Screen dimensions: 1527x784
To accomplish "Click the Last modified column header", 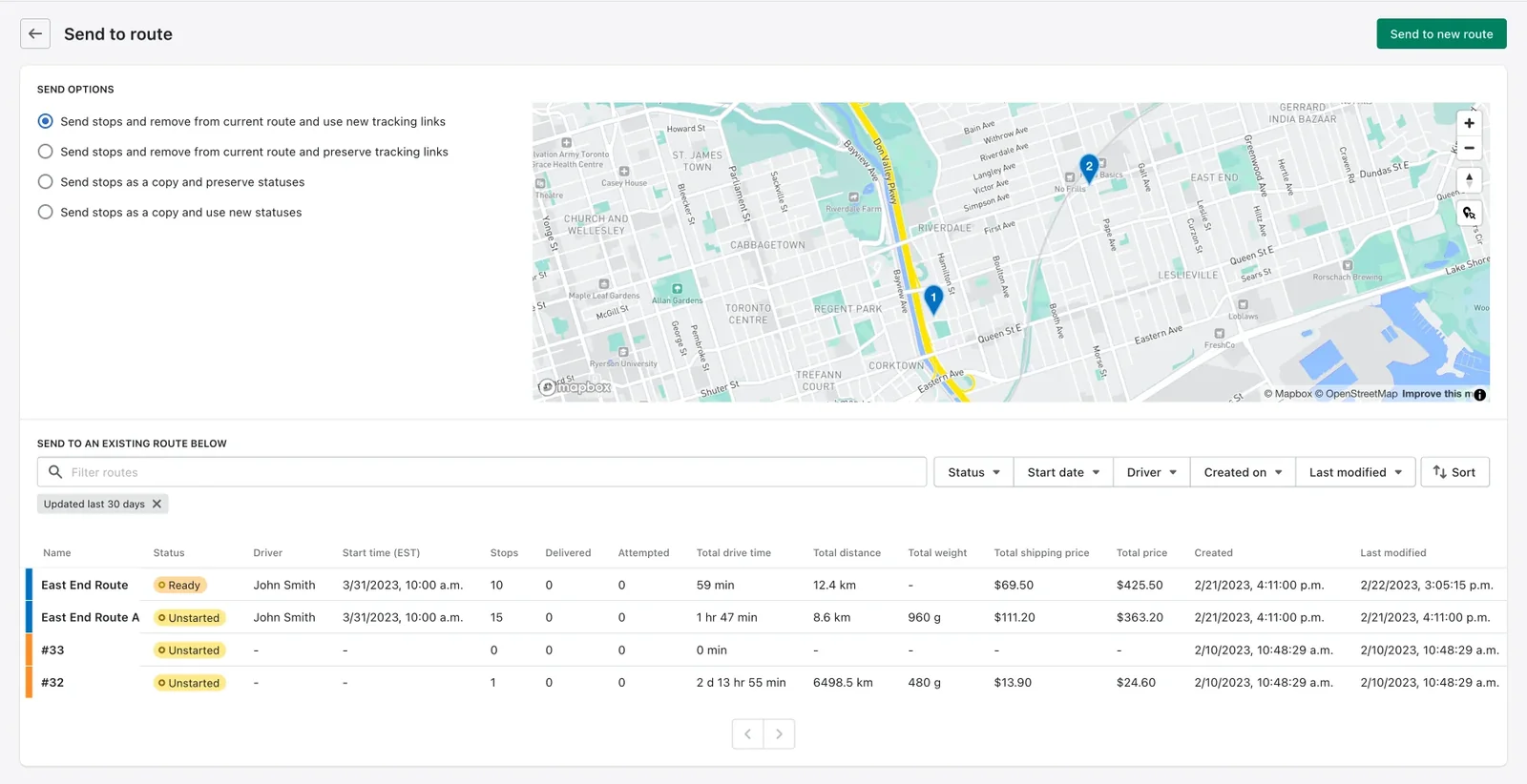I will (x=1393, y=553).
